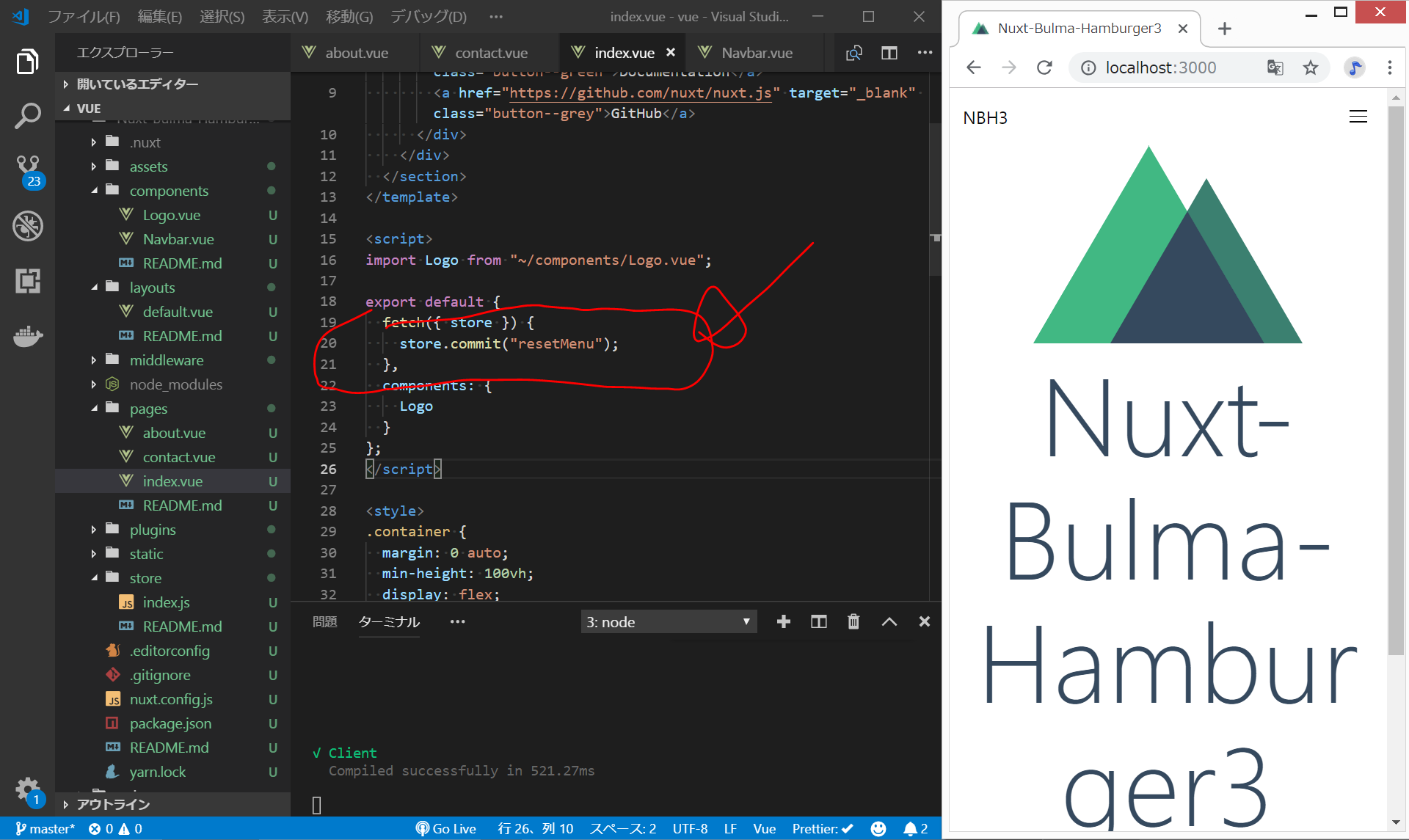Collapse the pages folder
This screenshot has height=840, width=1409.
(94, 409)
